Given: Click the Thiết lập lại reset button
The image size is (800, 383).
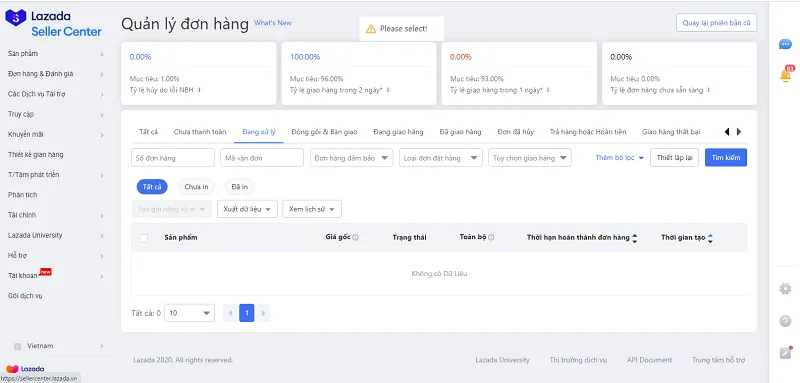Looking at the screenshot, I should (674, 158).
